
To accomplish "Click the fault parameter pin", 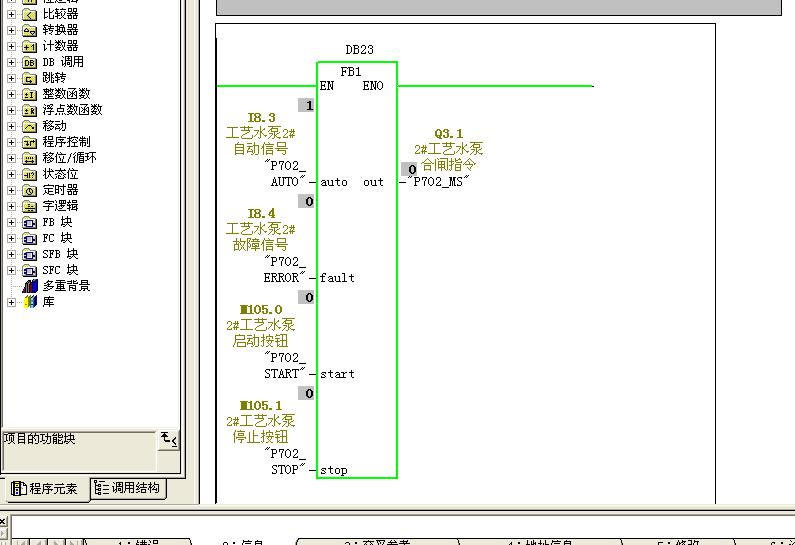I will (337, 278).
